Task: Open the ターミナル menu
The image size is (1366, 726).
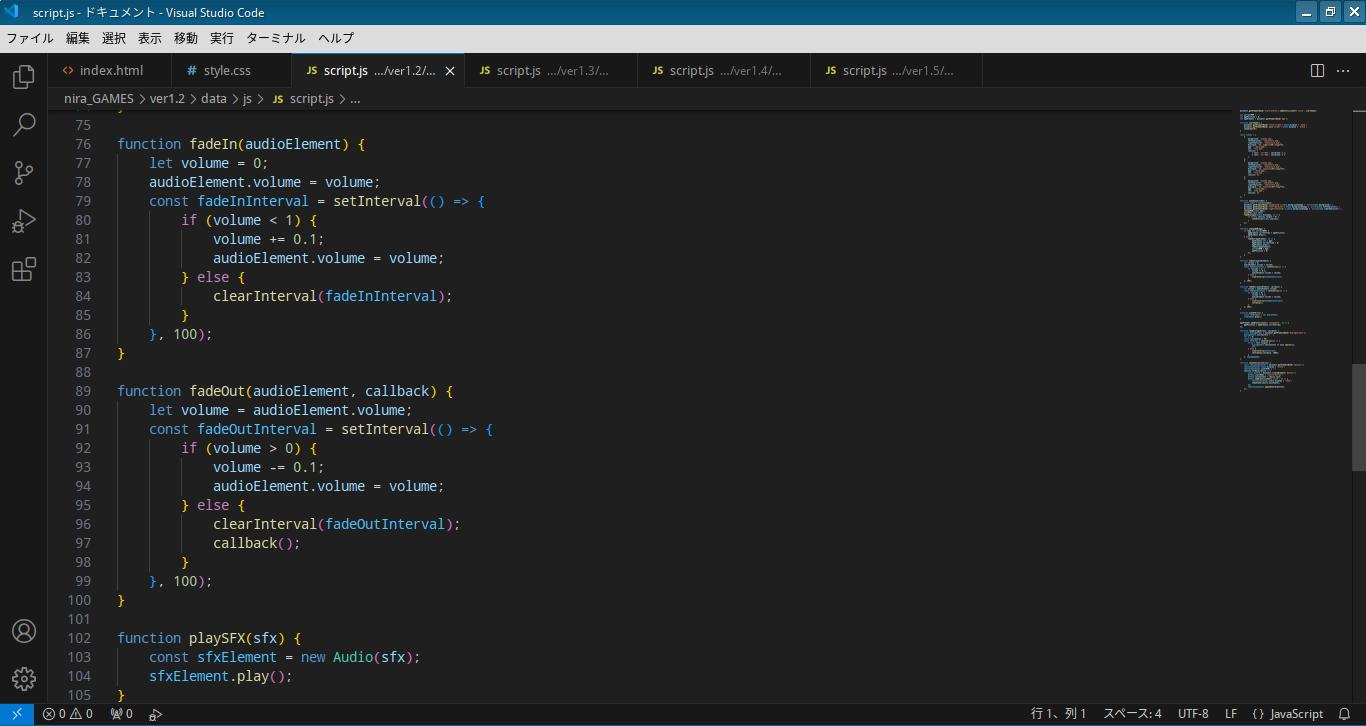Action: coord(275,38)
